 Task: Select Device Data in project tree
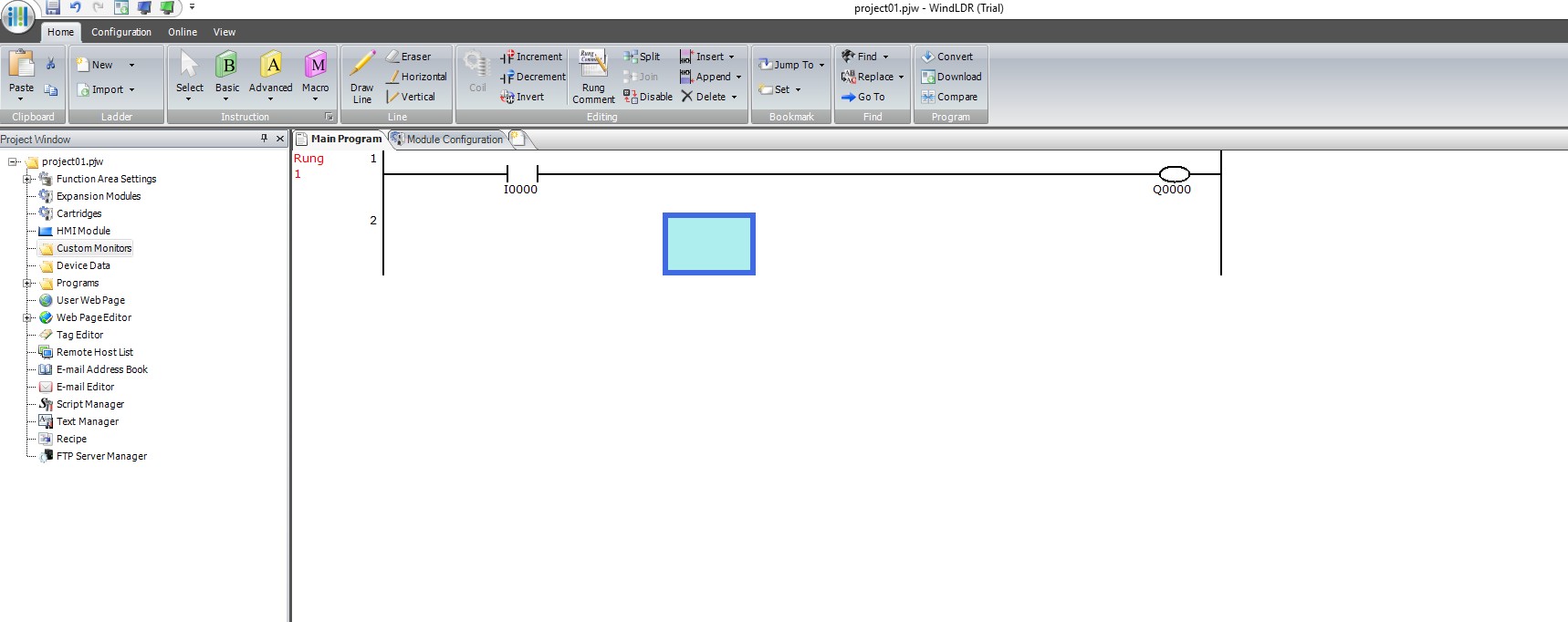click(83, 265)
